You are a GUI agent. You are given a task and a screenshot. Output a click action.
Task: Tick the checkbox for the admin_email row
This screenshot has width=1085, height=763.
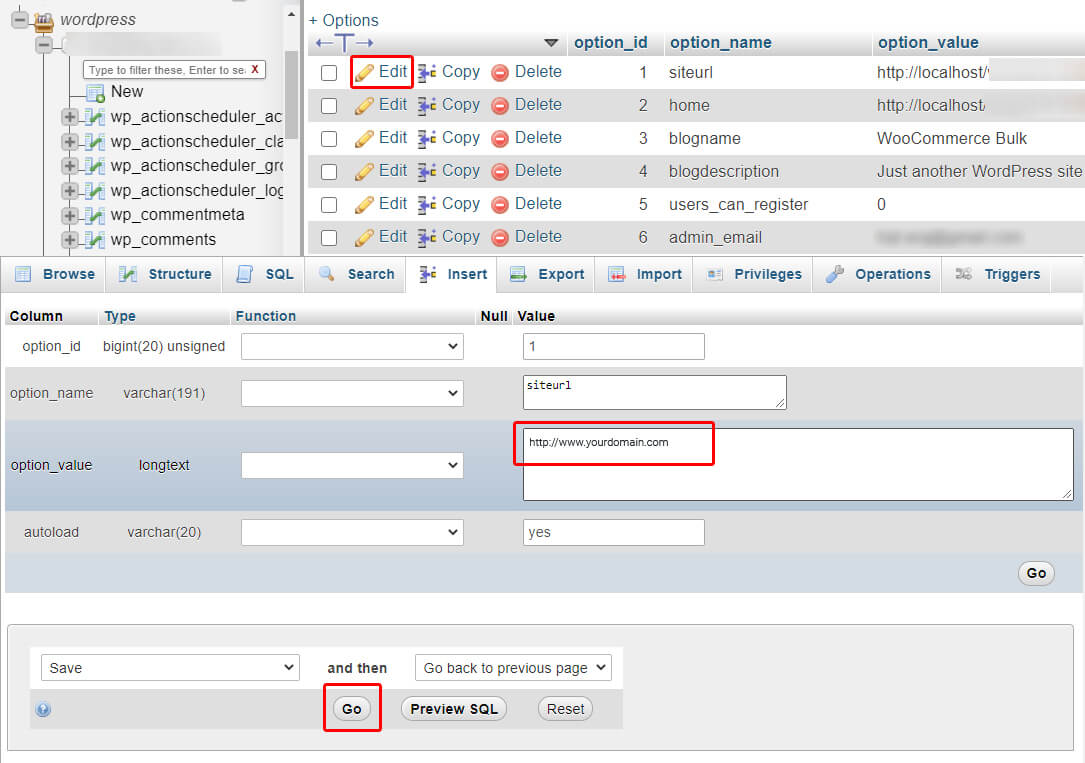point(329,238)
